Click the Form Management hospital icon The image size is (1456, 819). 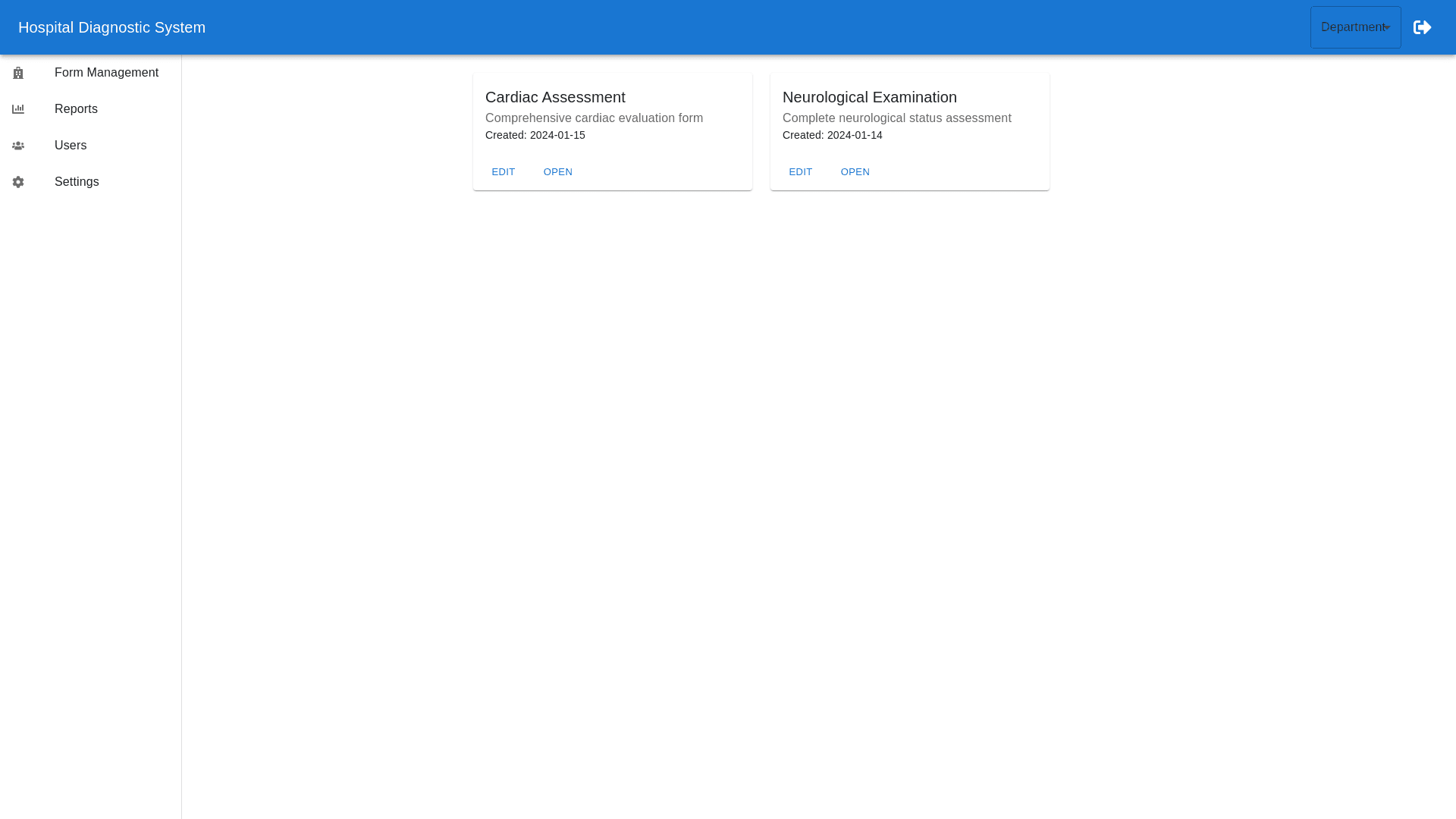pos(18,73)
